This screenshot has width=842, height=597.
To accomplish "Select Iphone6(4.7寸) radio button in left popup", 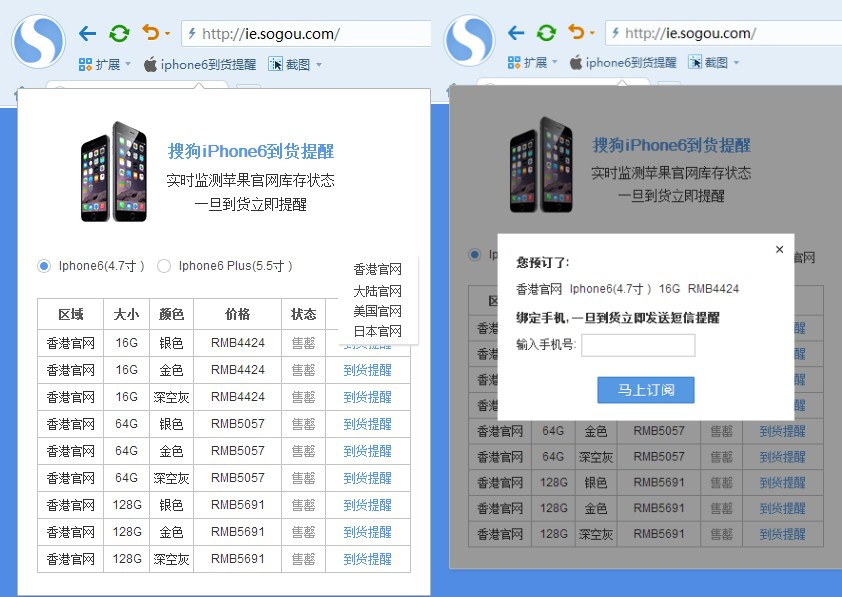I will pyautogui.click(x=44, y=266).
